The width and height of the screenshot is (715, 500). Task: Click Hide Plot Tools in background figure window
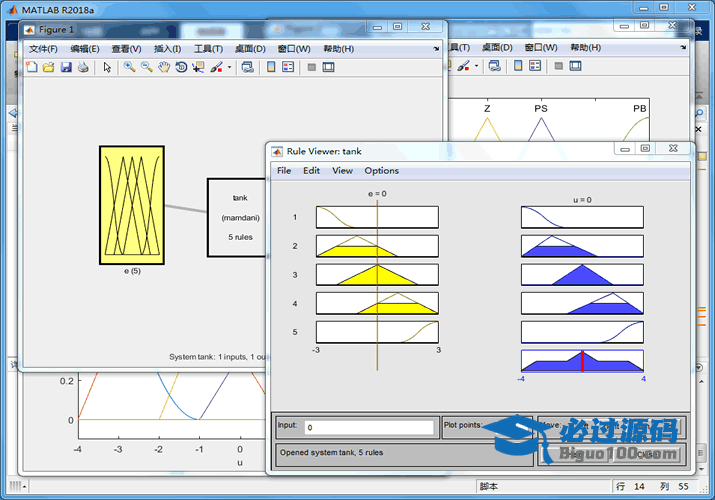(x=559, y=66)
